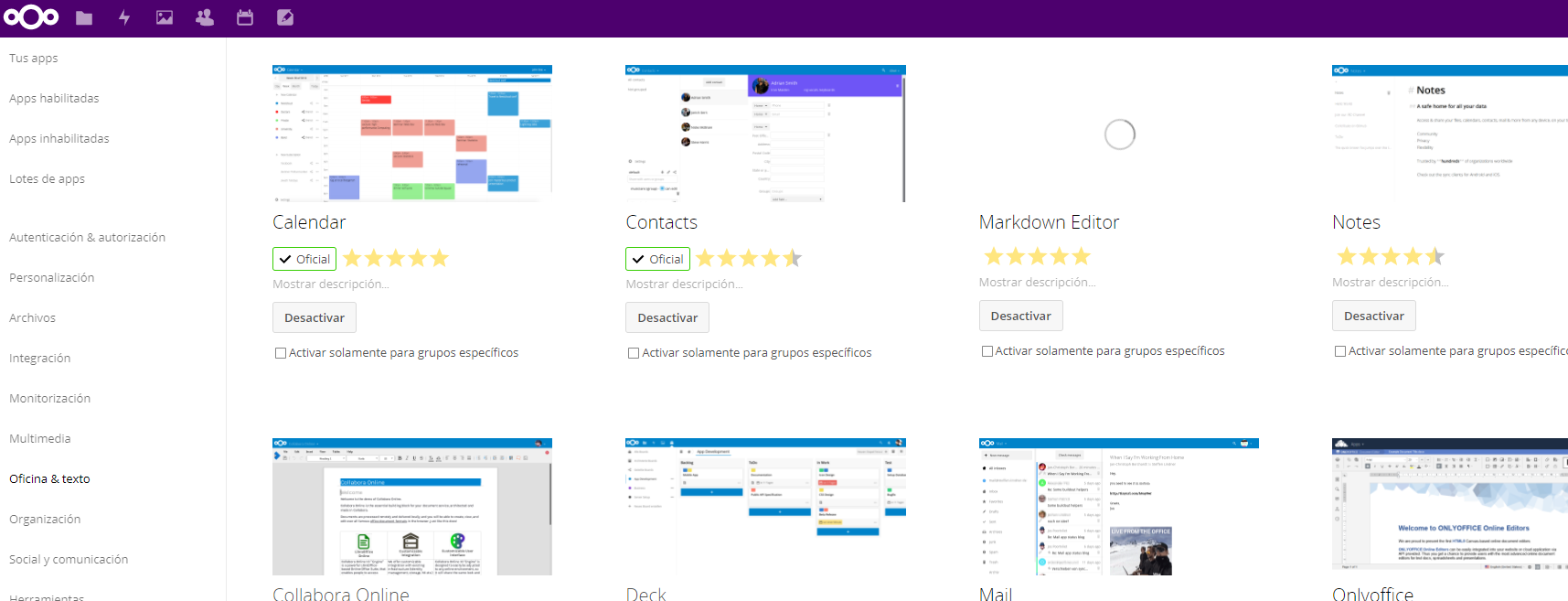The width and height of the screenshot is (1568, 601).
Task: Open Autenticación & autorización category
Action: click(88, 237)
